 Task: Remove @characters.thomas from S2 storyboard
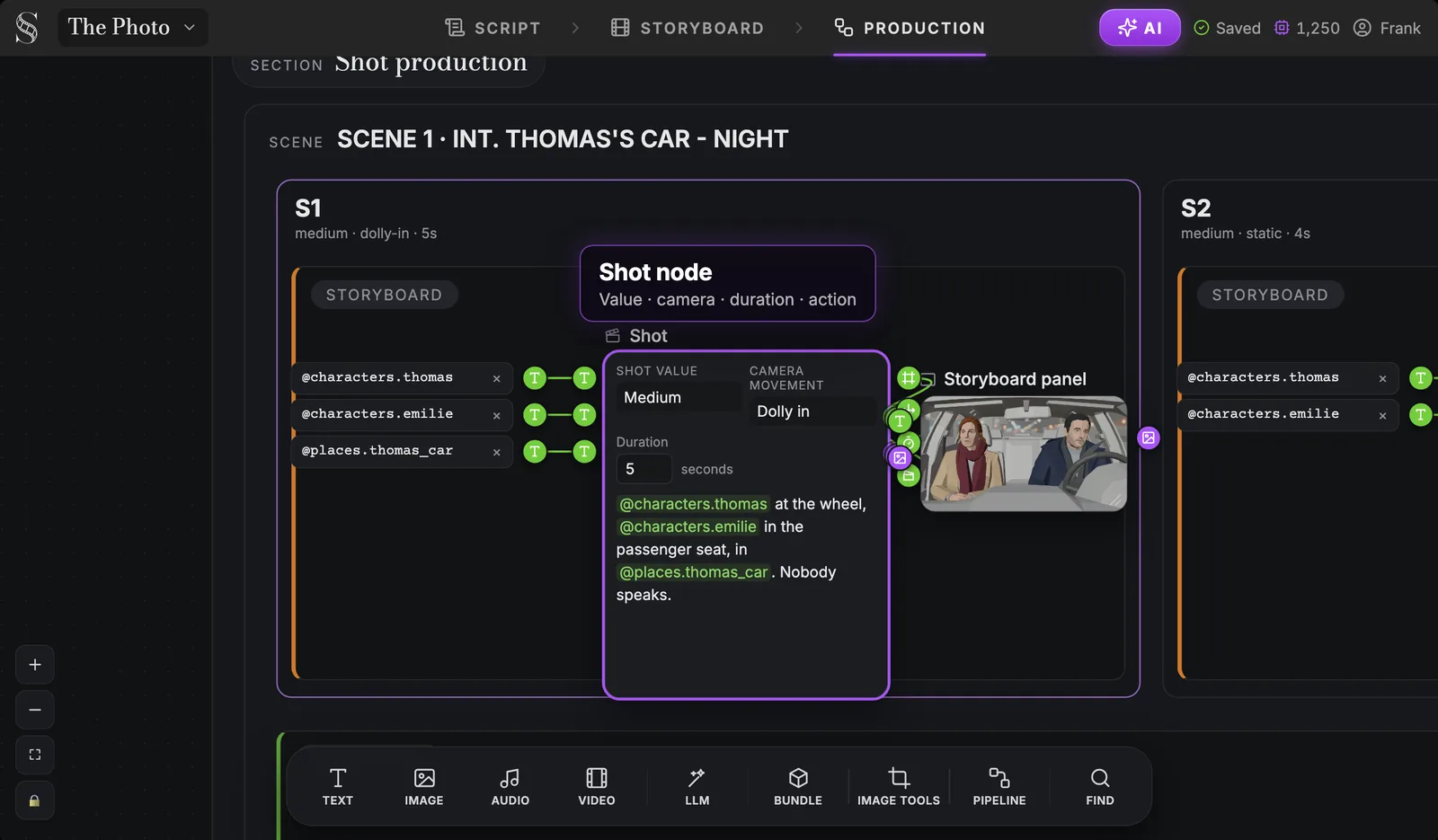pyautogui.click(x=1382, y=378)
